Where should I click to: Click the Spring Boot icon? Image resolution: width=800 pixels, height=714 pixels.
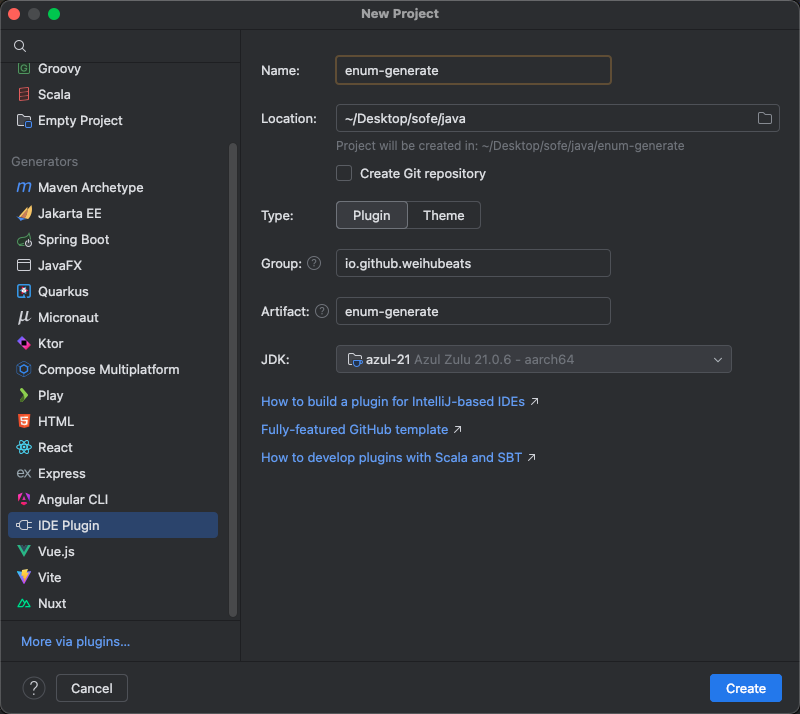tap(23, 239)
